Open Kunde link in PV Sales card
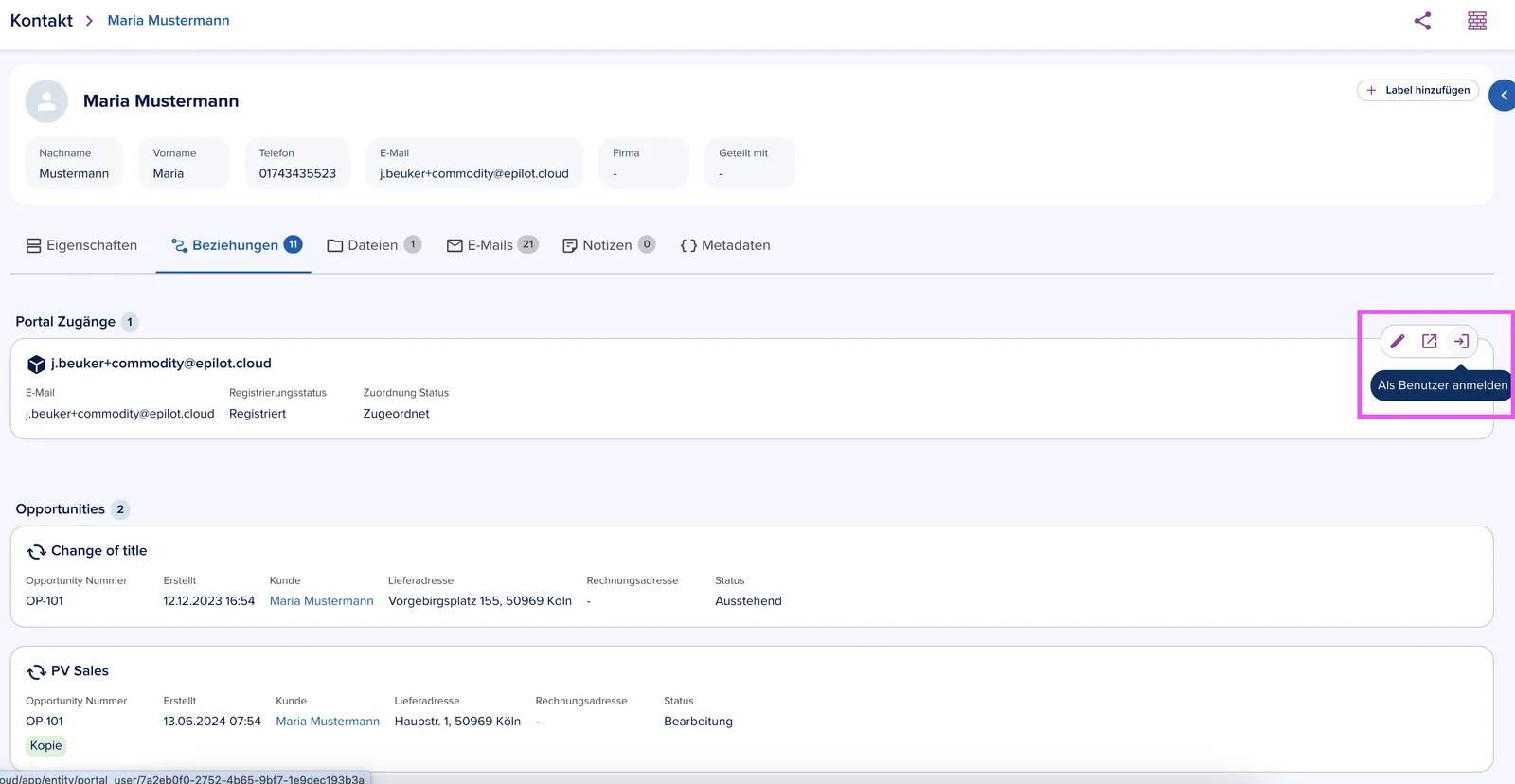 (328, 722)
